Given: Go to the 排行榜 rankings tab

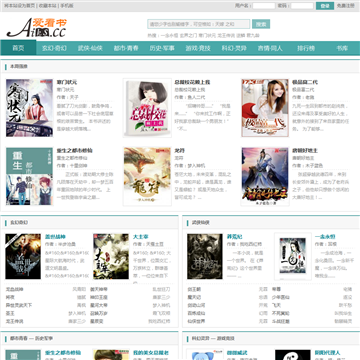Looking at the screenshot, I should [306, 48].
